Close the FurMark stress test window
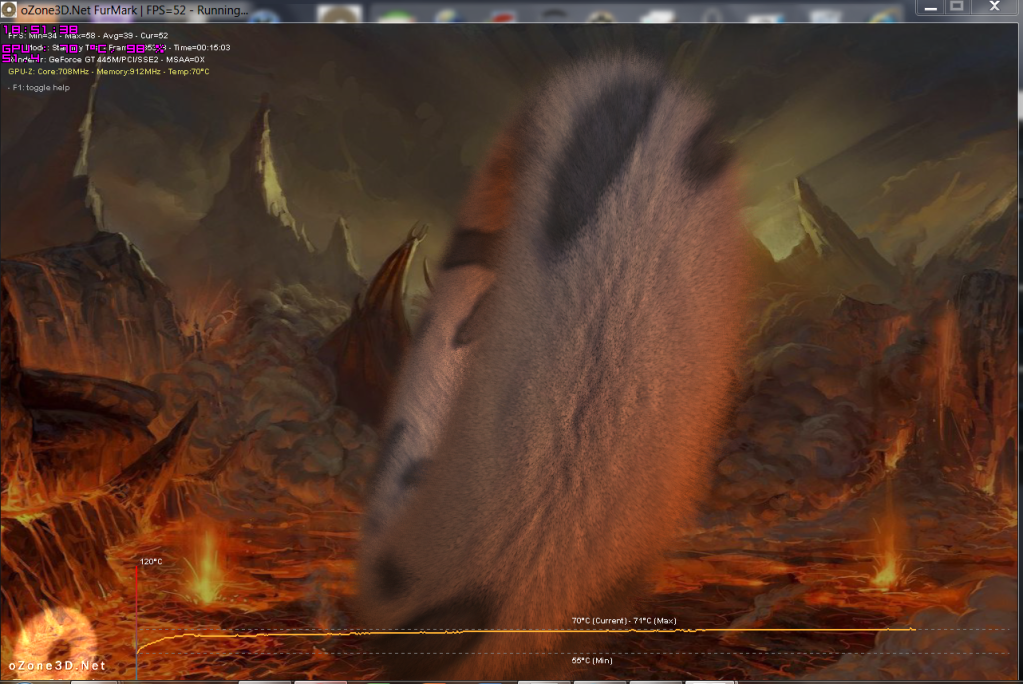The width and height of the screenshot is (1023, 684). [x=995, y=7]
